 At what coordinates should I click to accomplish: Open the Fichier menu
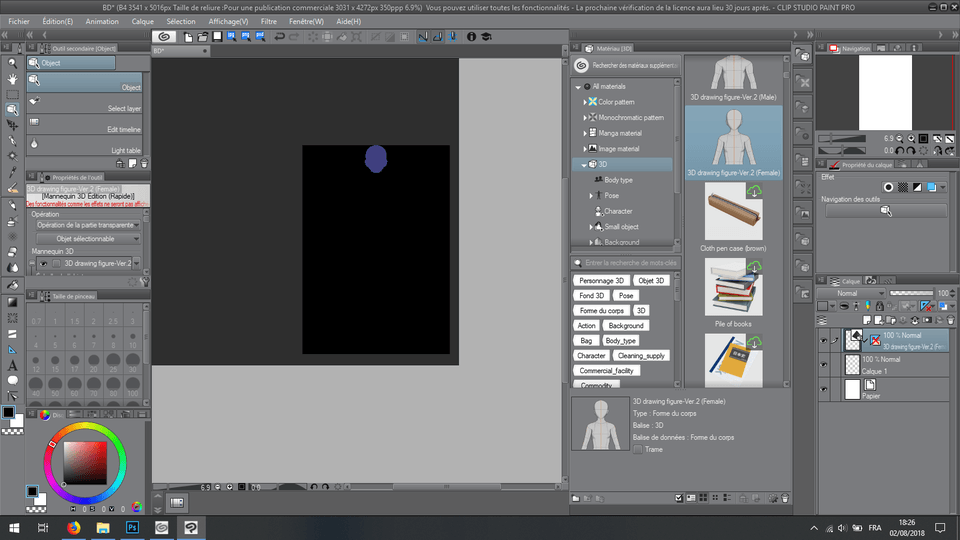(18, 21)
